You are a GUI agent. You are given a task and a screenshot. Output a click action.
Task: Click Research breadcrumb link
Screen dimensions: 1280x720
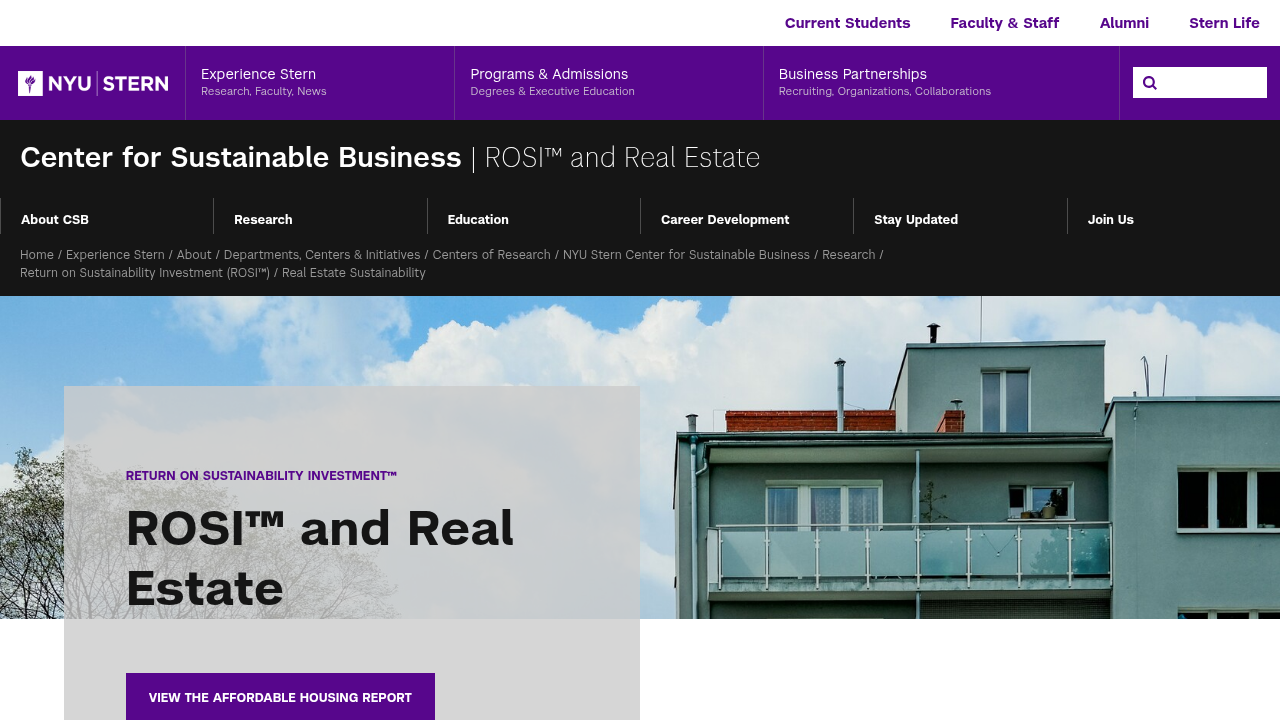coord(848,255)
